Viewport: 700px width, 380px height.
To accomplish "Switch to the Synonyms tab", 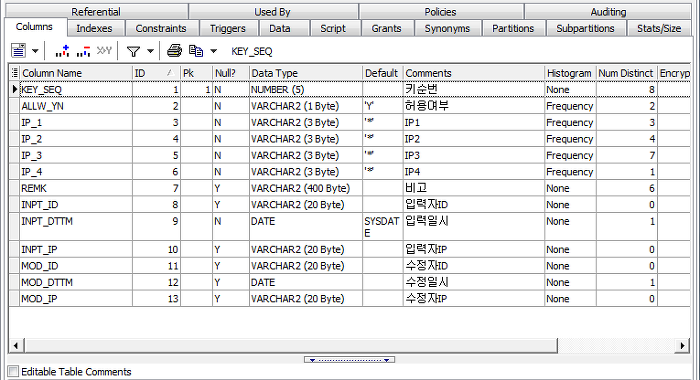I will click(447, 29).
